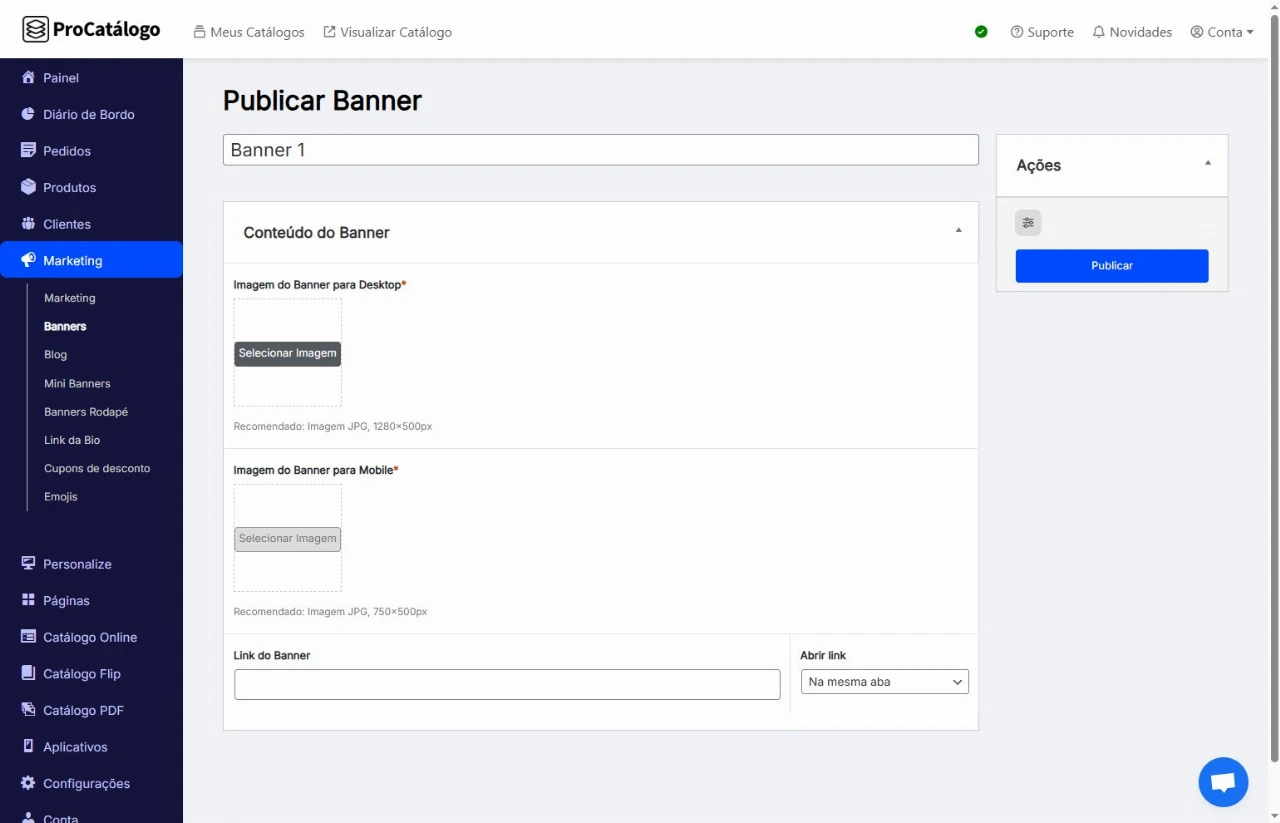Open Cupons de desconto submenu item
This screenshot has width=1280, height=823.
[97, 468]
